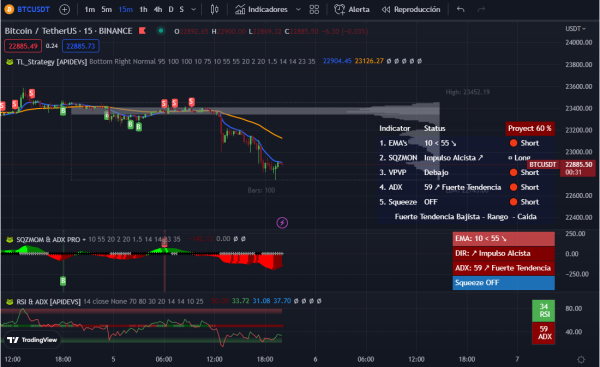Select the 4h timeframe
The height and width of the screenshot is (367, 600).
pos(158,10)
